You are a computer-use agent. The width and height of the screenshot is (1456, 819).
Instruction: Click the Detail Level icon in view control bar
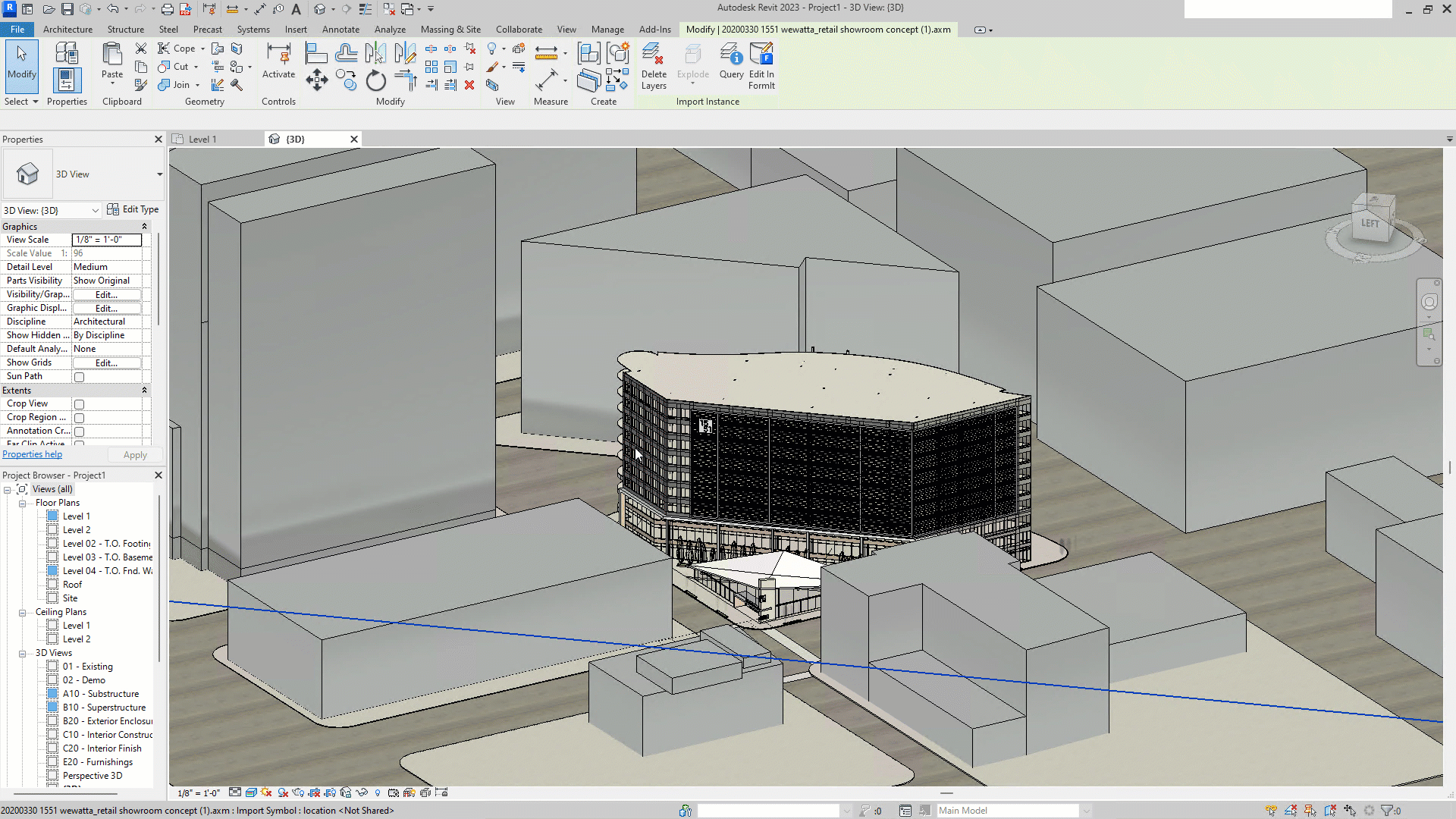tap(235, 792)
